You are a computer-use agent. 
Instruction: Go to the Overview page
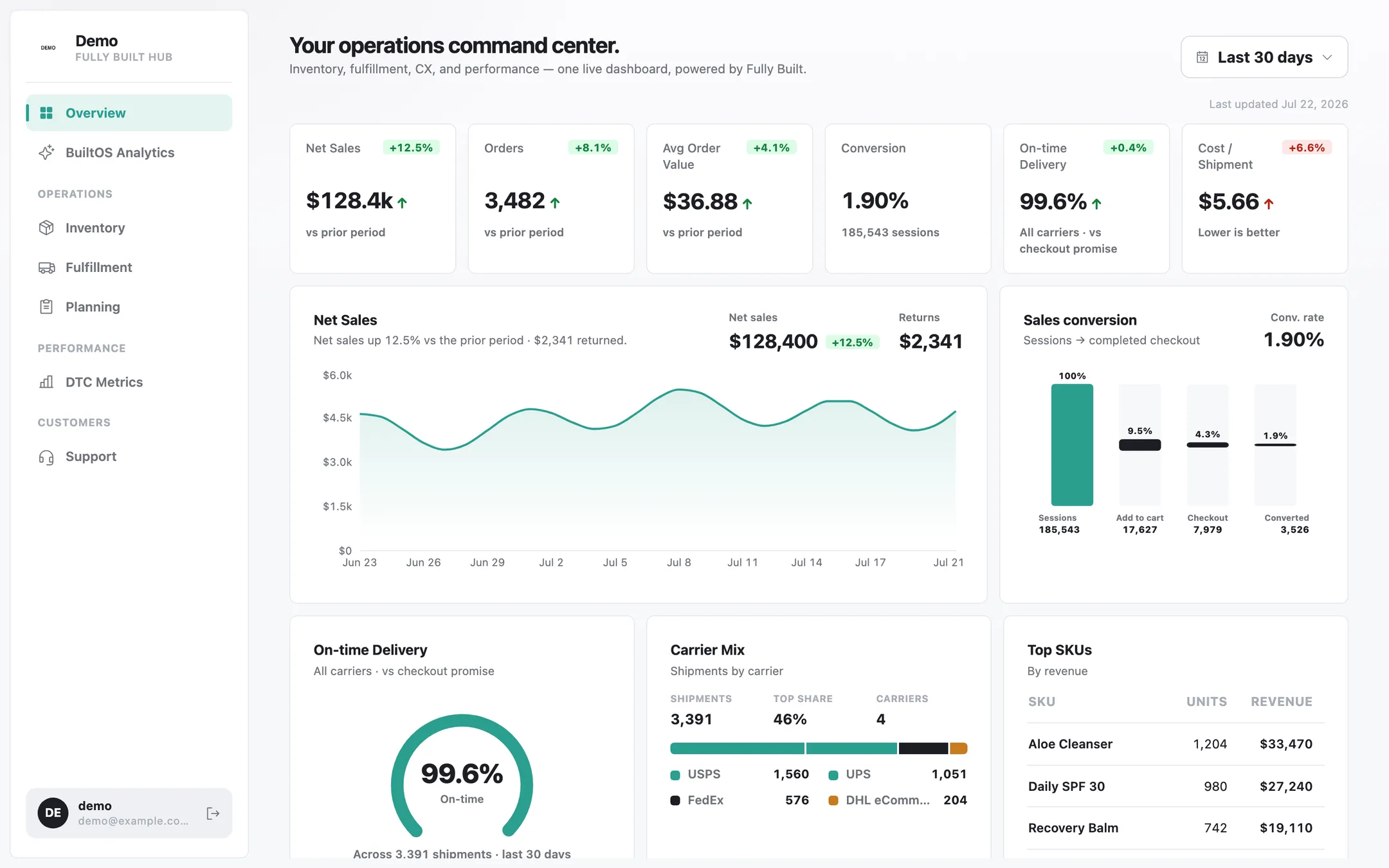click(x=129, y=113)
